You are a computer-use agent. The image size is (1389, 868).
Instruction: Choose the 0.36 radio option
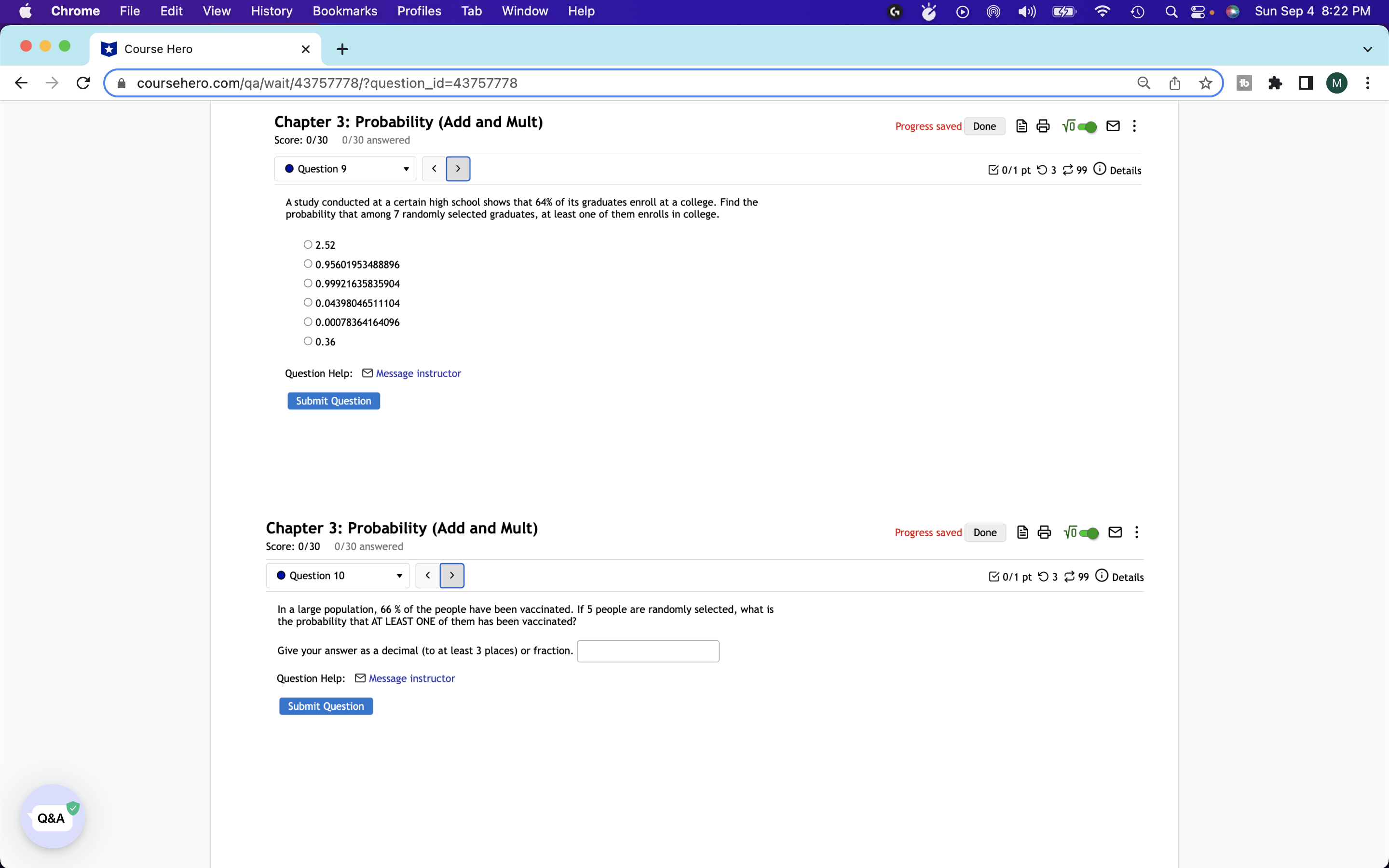click(308, 341)
